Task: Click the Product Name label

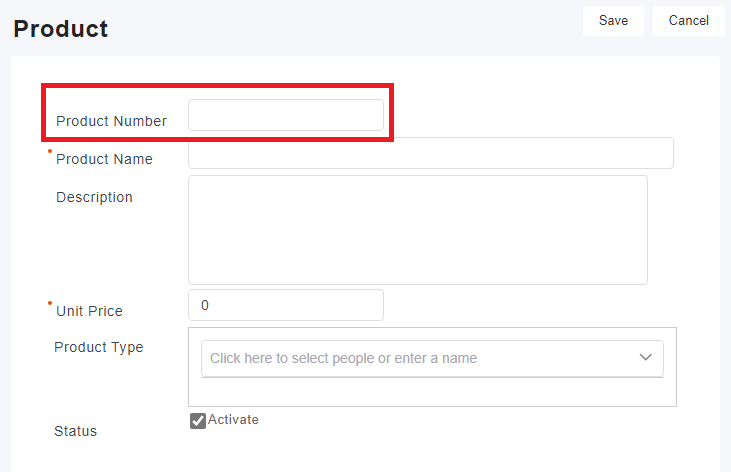Action: pyautogui.click(x=104, y=159)
